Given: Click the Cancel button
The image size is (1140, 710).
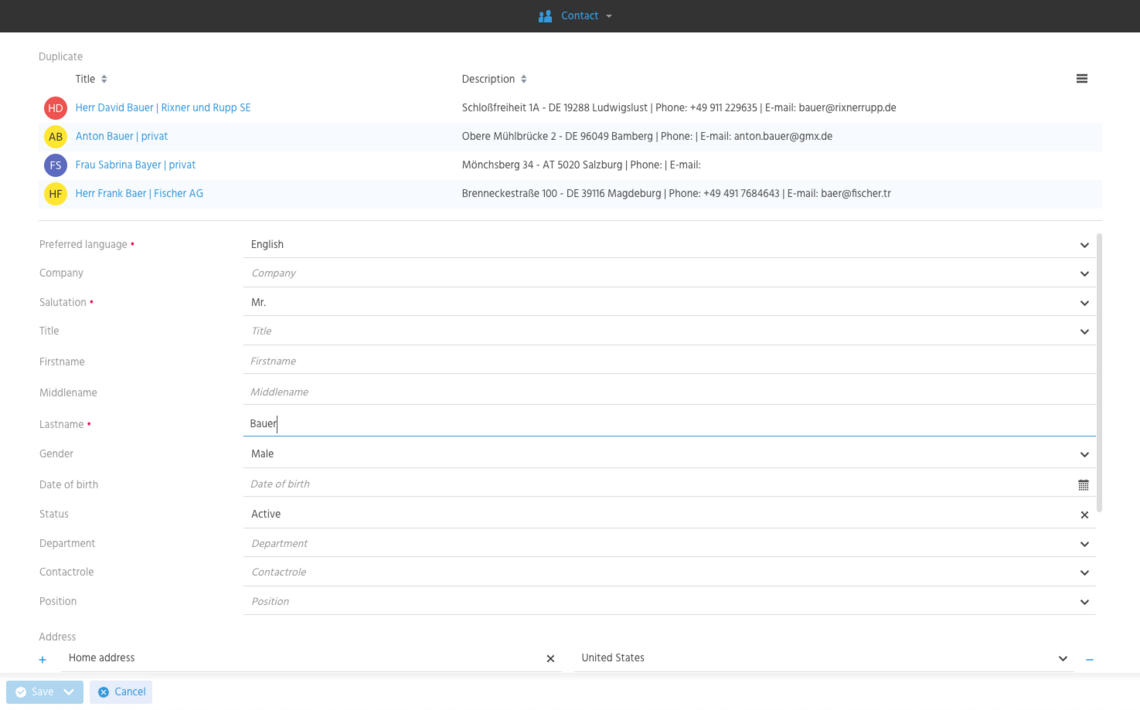Looking at the screenshot, I should [121, 692].
